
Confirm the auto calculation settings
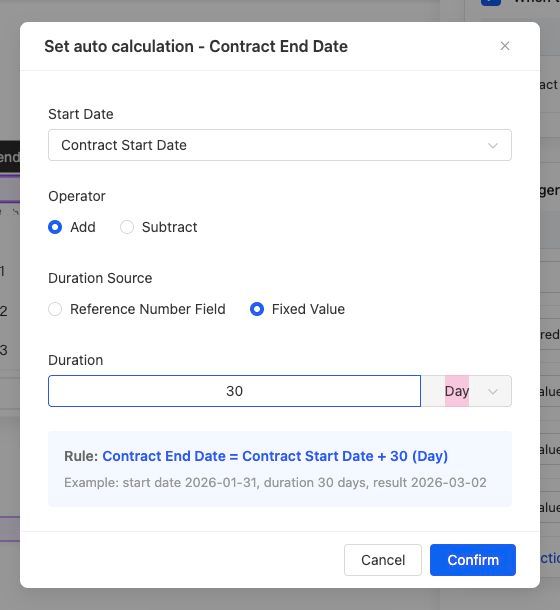[x=473, y=560]
